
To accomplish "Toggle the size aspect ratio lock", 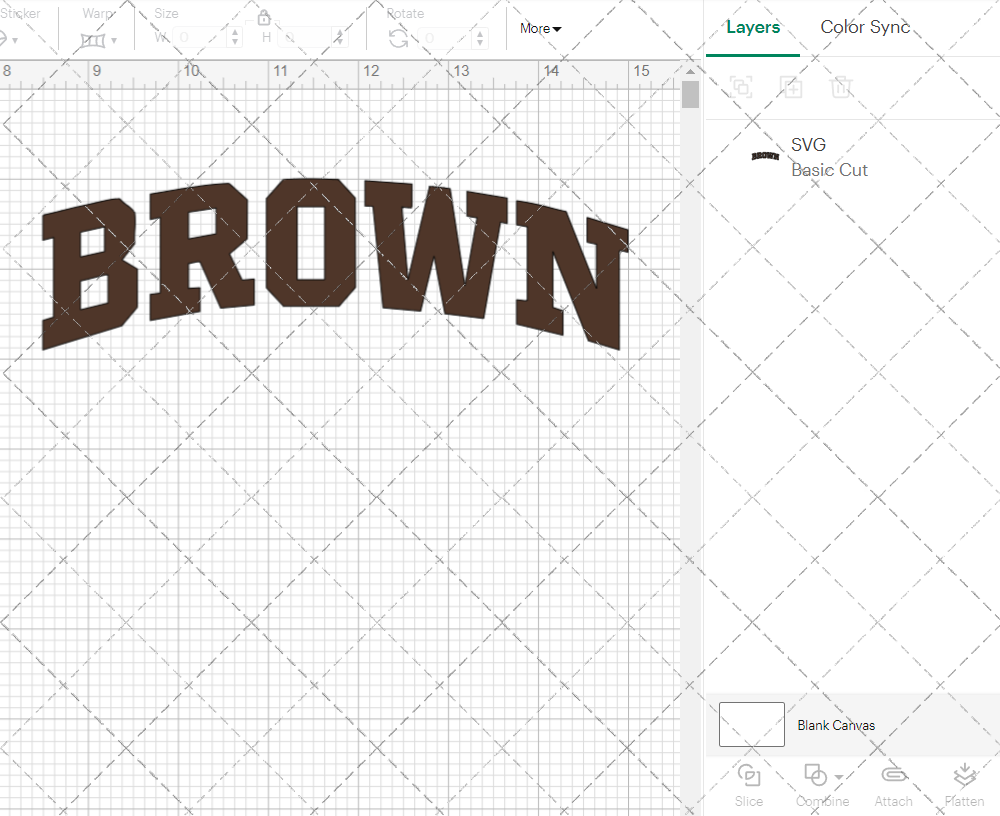I will click(x=263, y=17).
